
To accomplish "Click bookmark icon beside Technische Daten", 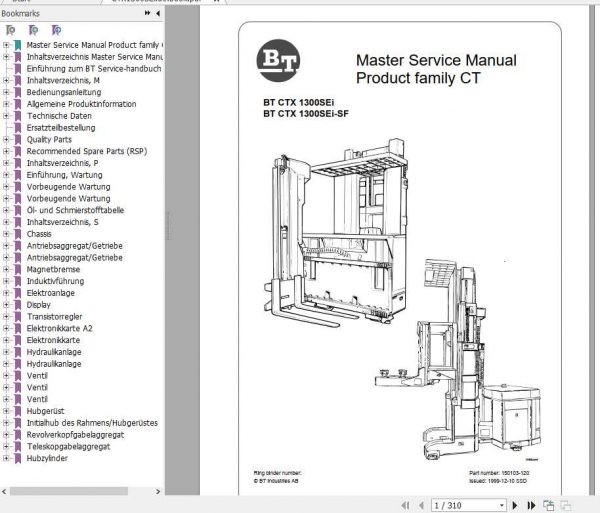I will coord(18,116).
